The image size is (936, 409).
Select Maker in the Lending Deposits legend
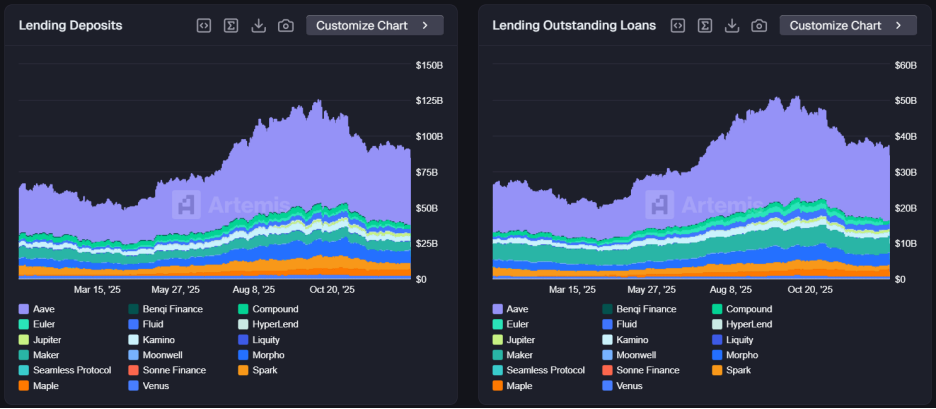[x=47, y=355]
